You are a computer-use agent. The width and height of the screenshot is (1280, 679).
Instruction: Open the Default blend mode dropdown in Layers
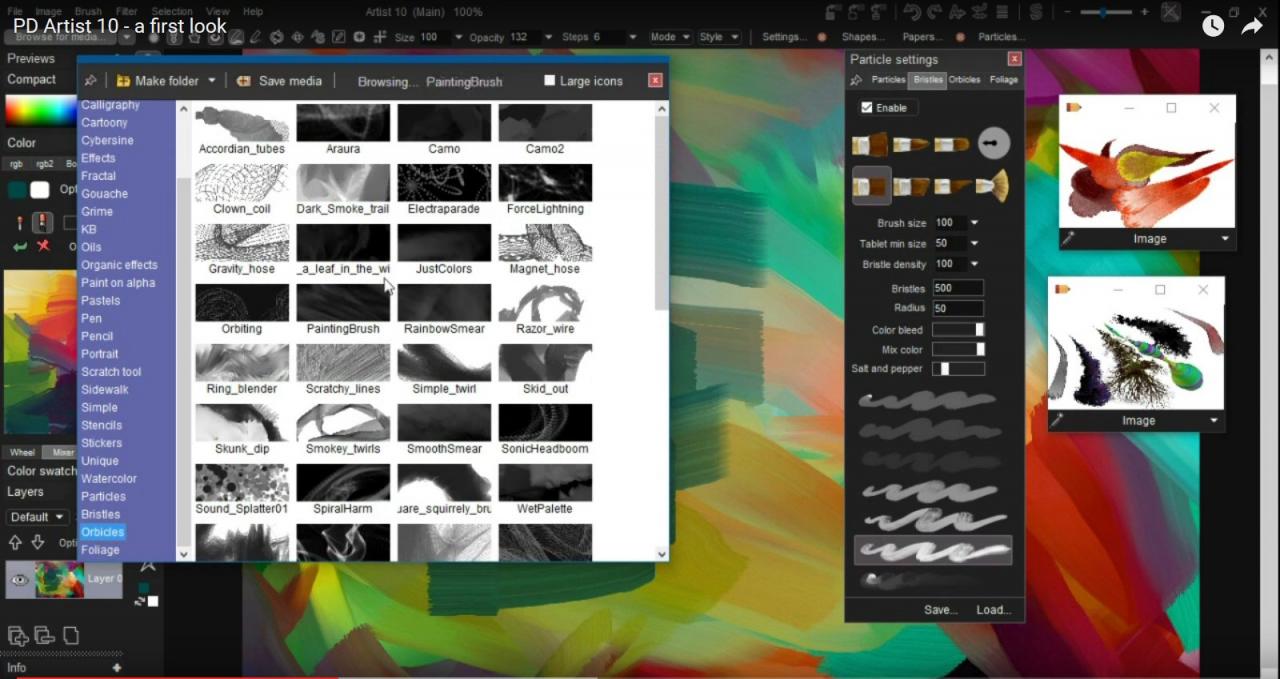[37, 517]
